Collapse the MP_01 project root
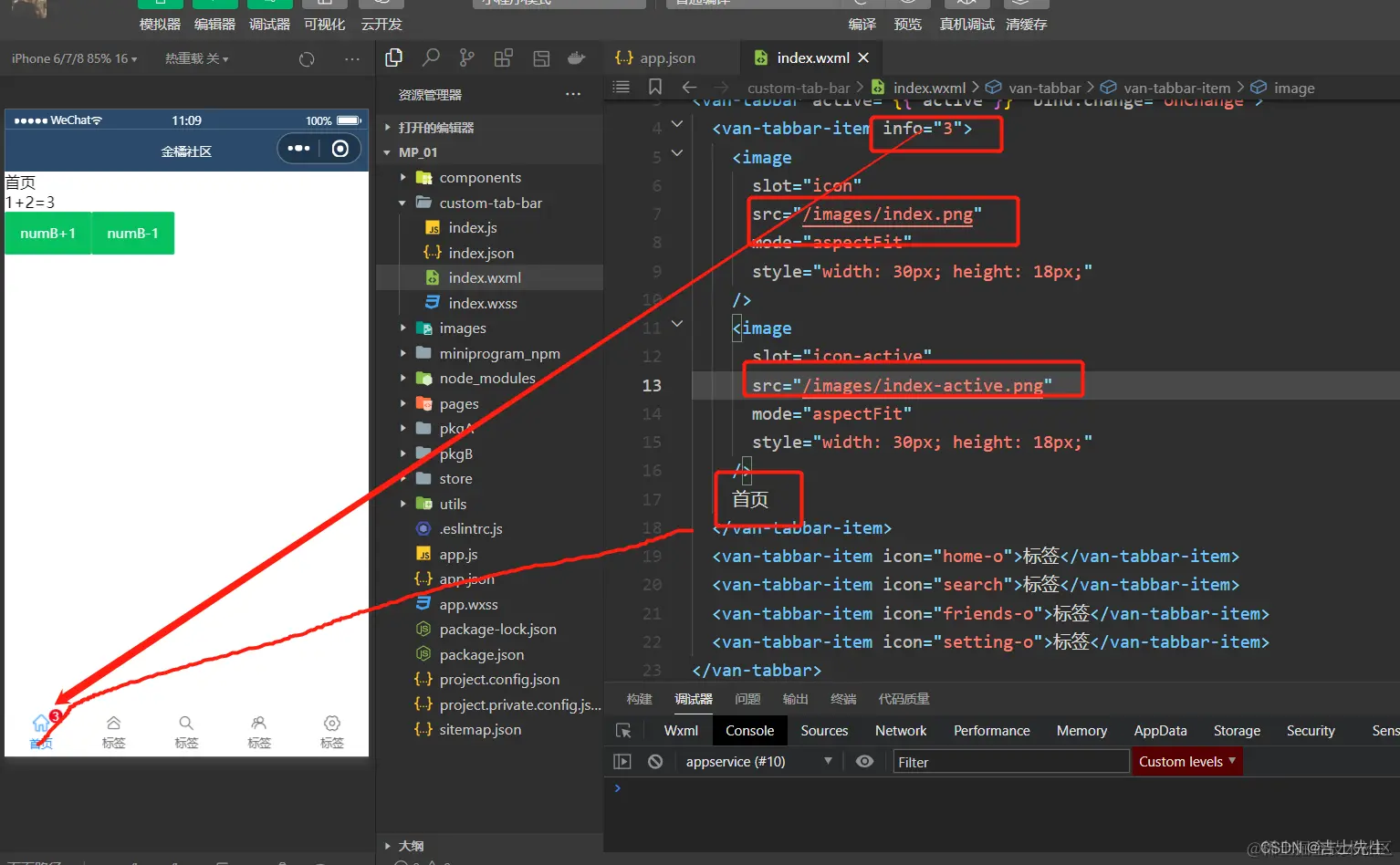 [489, 152]
